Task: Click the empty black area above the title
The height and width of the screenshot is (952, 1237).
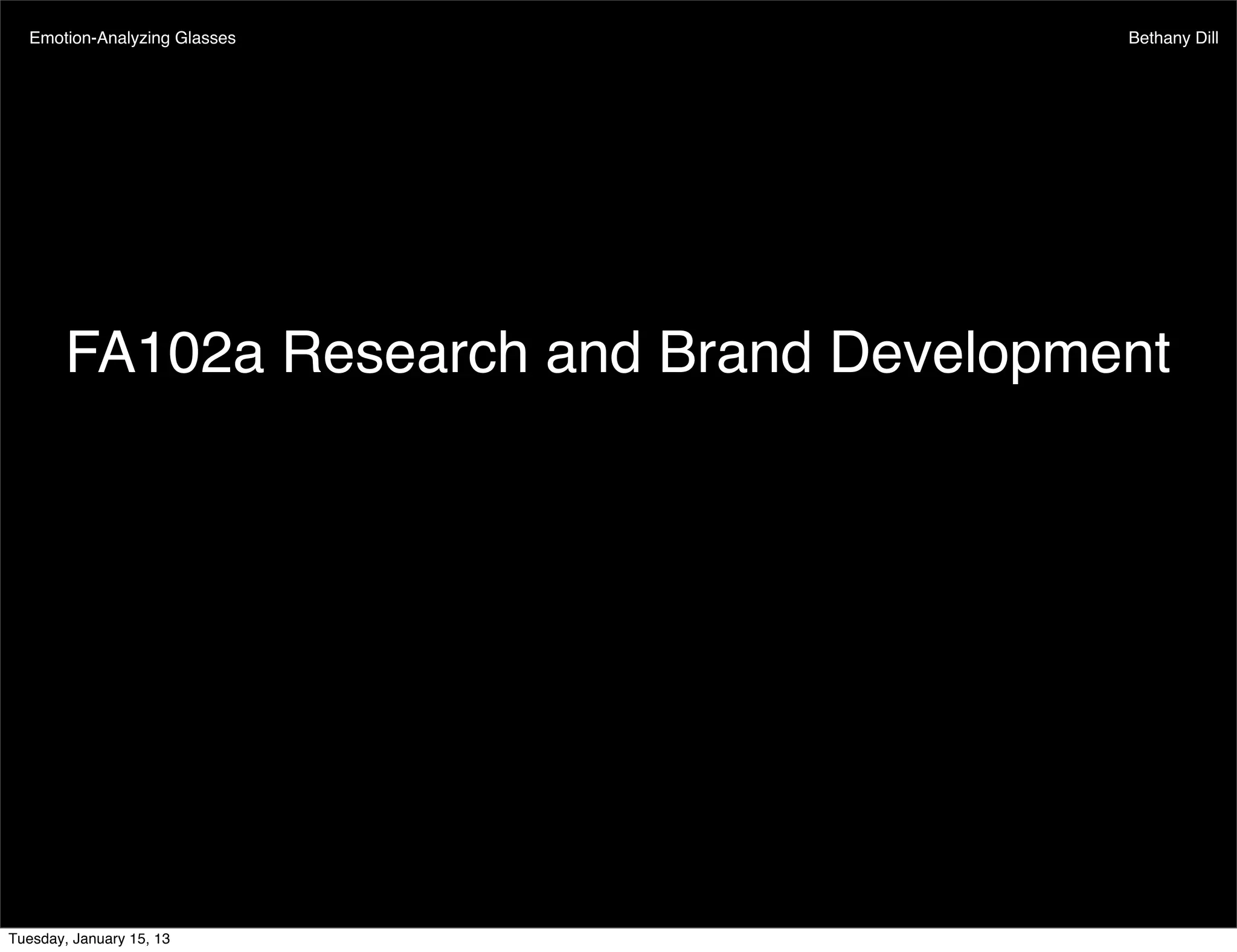Action: click(618, 181)
